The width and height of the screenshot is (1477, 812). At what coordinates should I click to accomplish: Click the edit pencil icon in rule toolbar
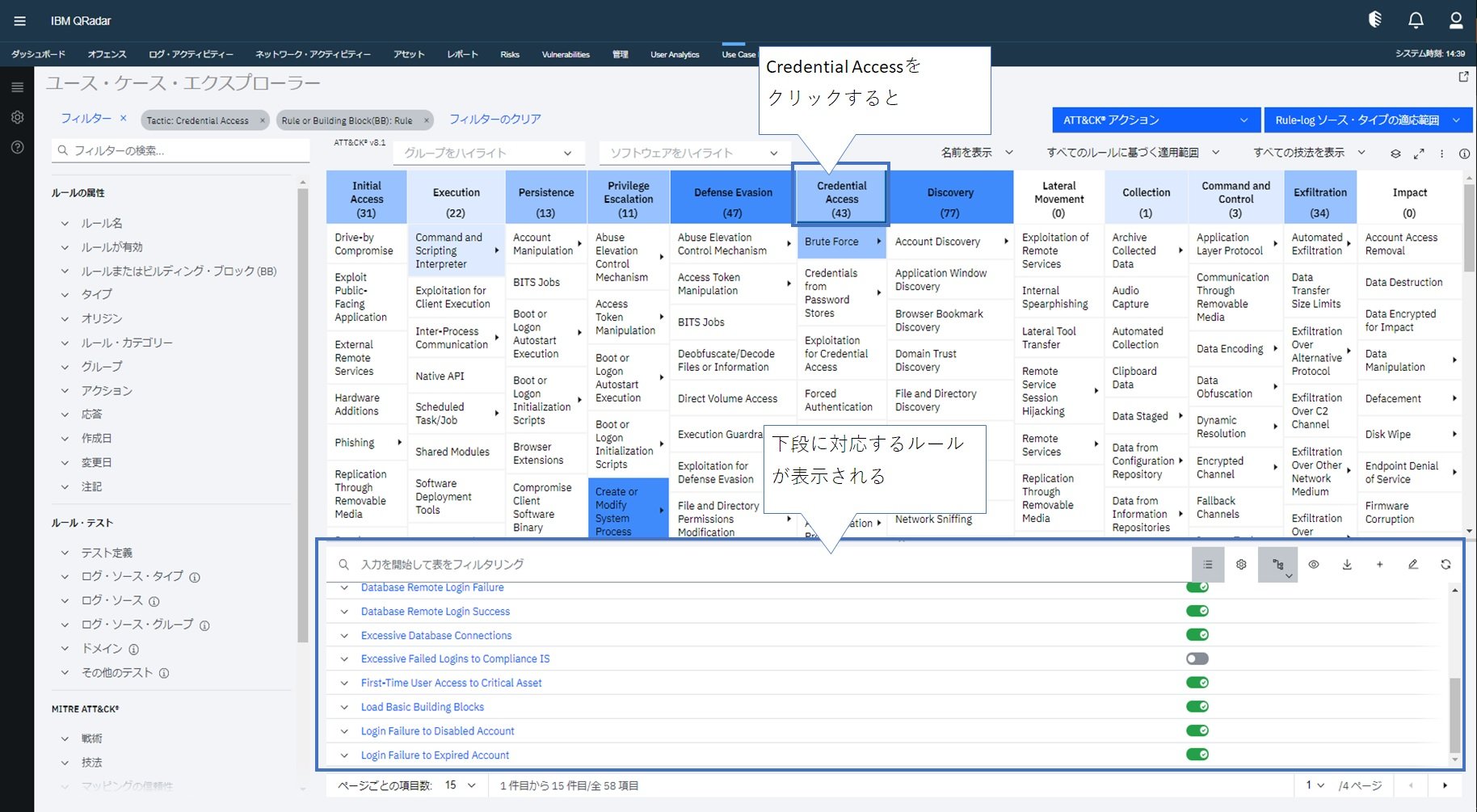(1412, 565)
